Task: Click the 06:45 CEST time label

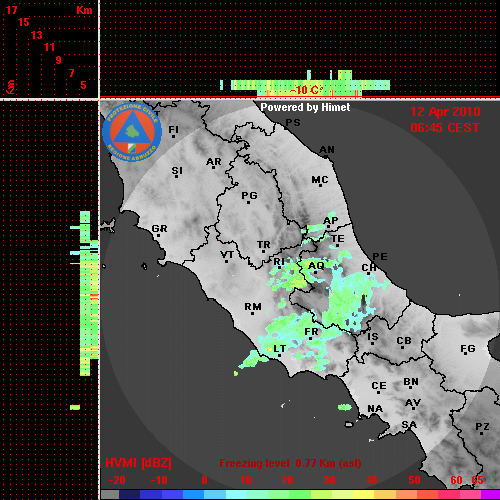Action: [x=445, y=128]
